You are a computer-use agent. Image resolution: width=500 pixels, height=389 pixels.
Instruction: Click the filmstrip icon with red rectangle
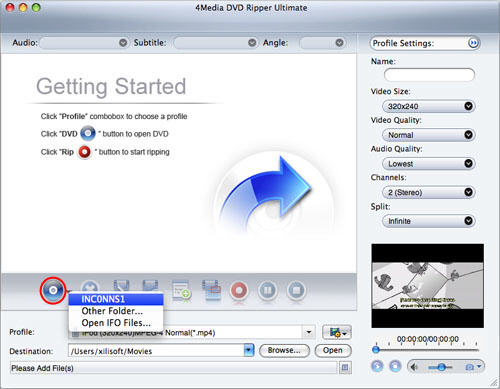(211, 290)
